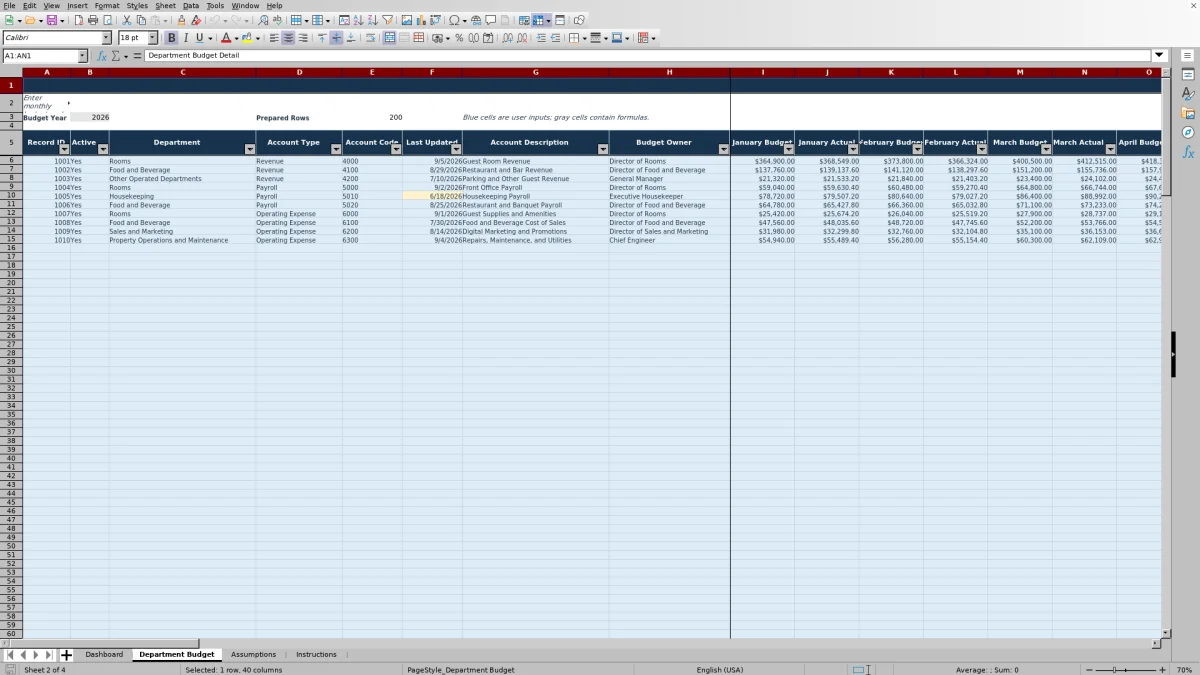Open the Account Description filter dropdown

pyautogui.click(x=602, y=149)
